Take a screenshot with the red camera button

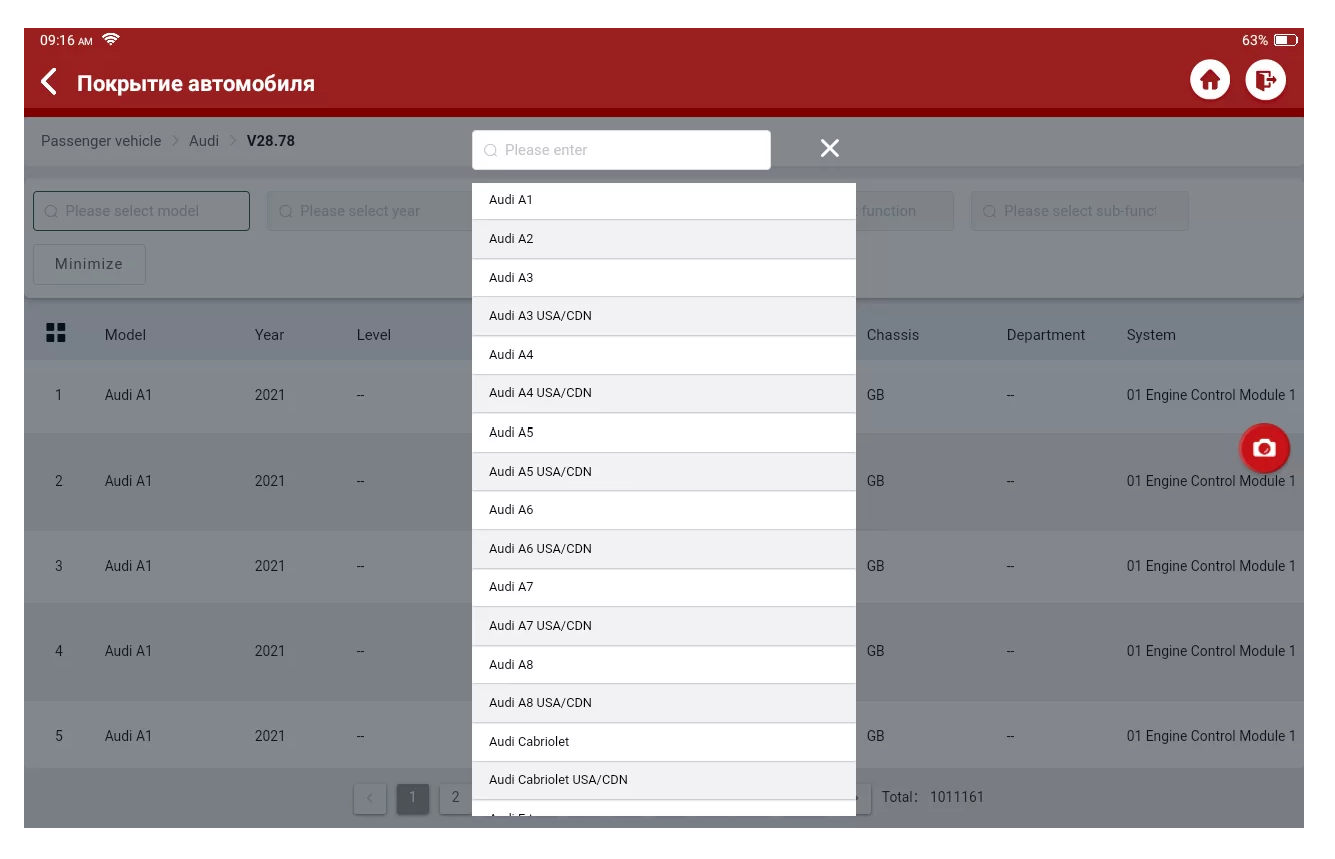(x=1265, y=448)
